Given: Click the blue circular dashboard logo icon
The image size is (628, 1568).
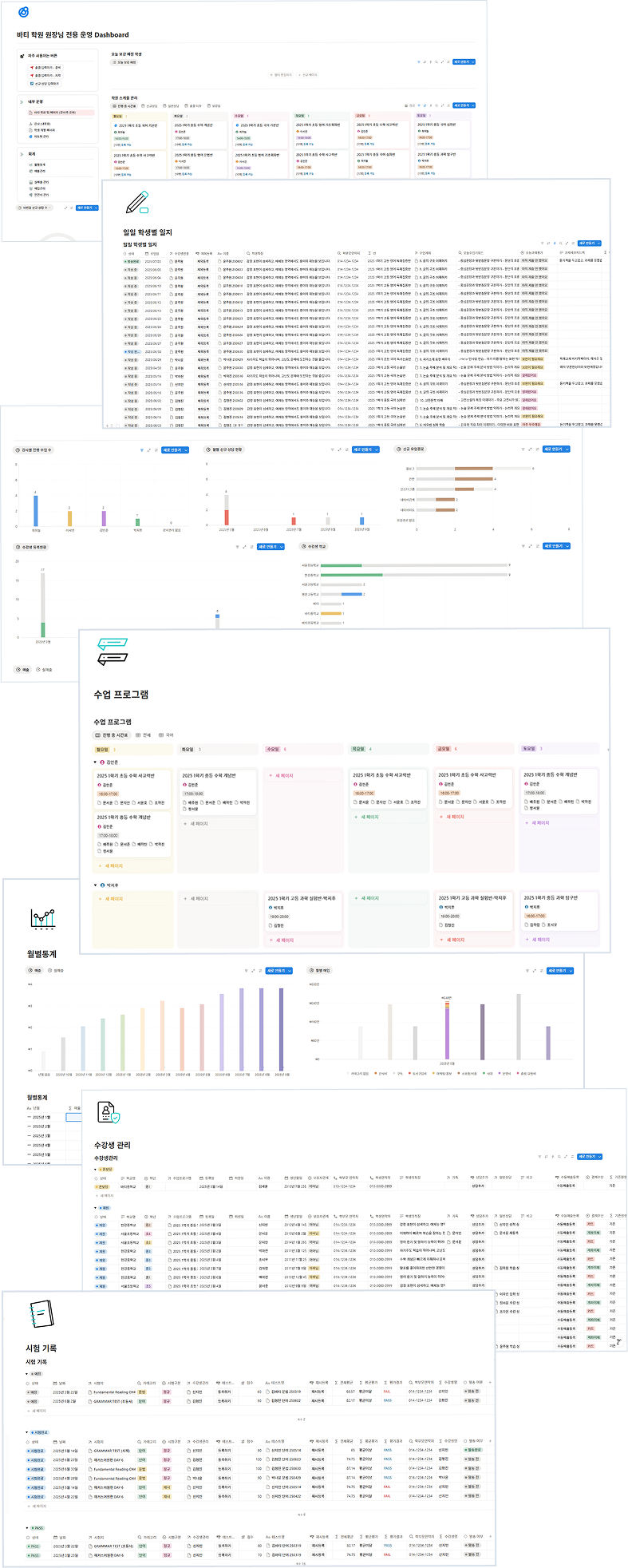Looking at the screenshot, I should pyautogui.click(x=23, y=13).
